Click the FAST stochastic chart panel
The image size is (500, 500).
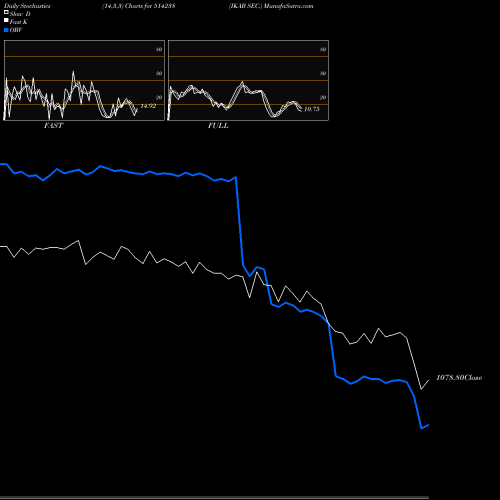click(84, 80)
